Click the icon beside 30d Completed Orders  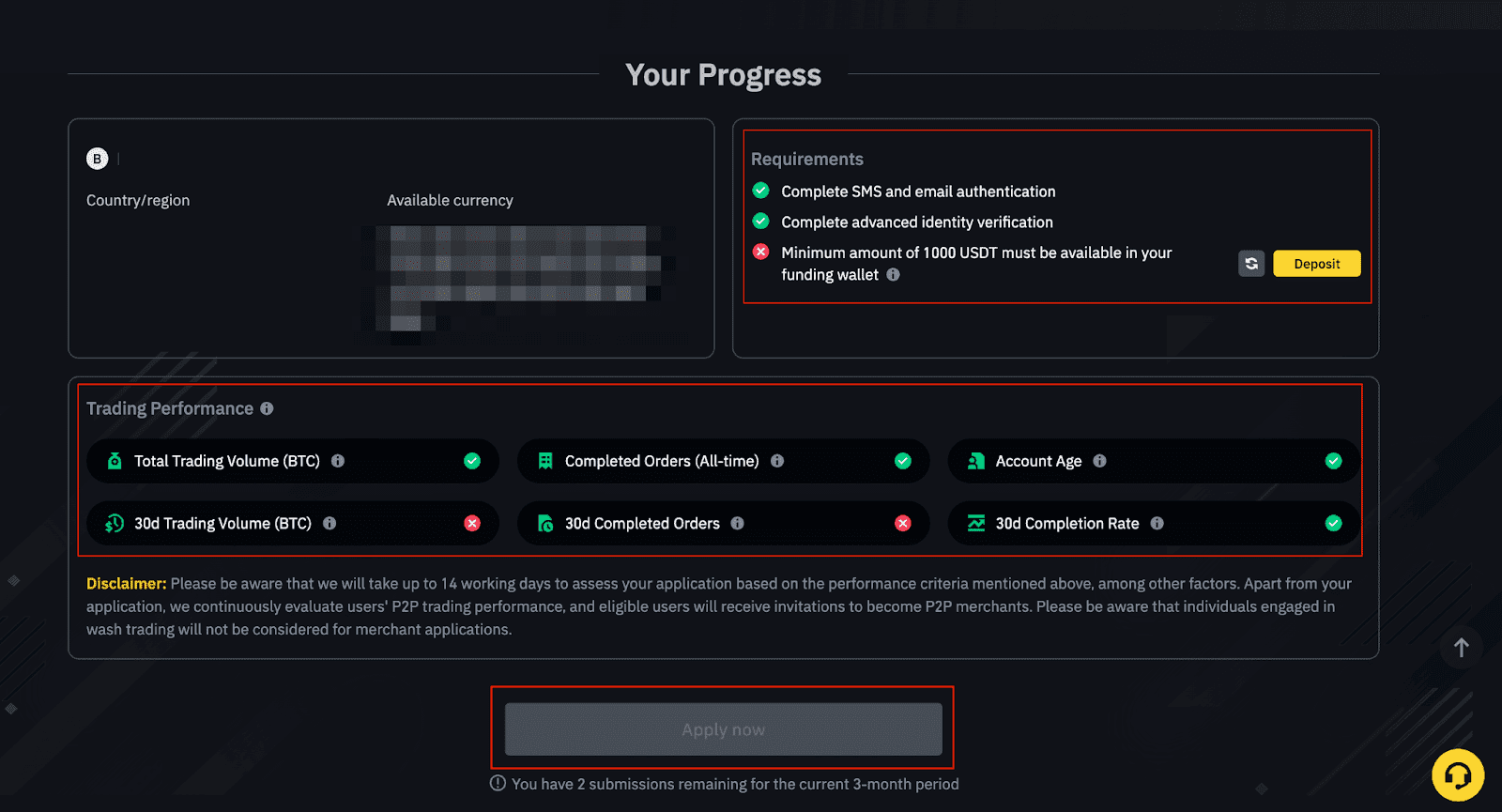click(x=544, y=523)
